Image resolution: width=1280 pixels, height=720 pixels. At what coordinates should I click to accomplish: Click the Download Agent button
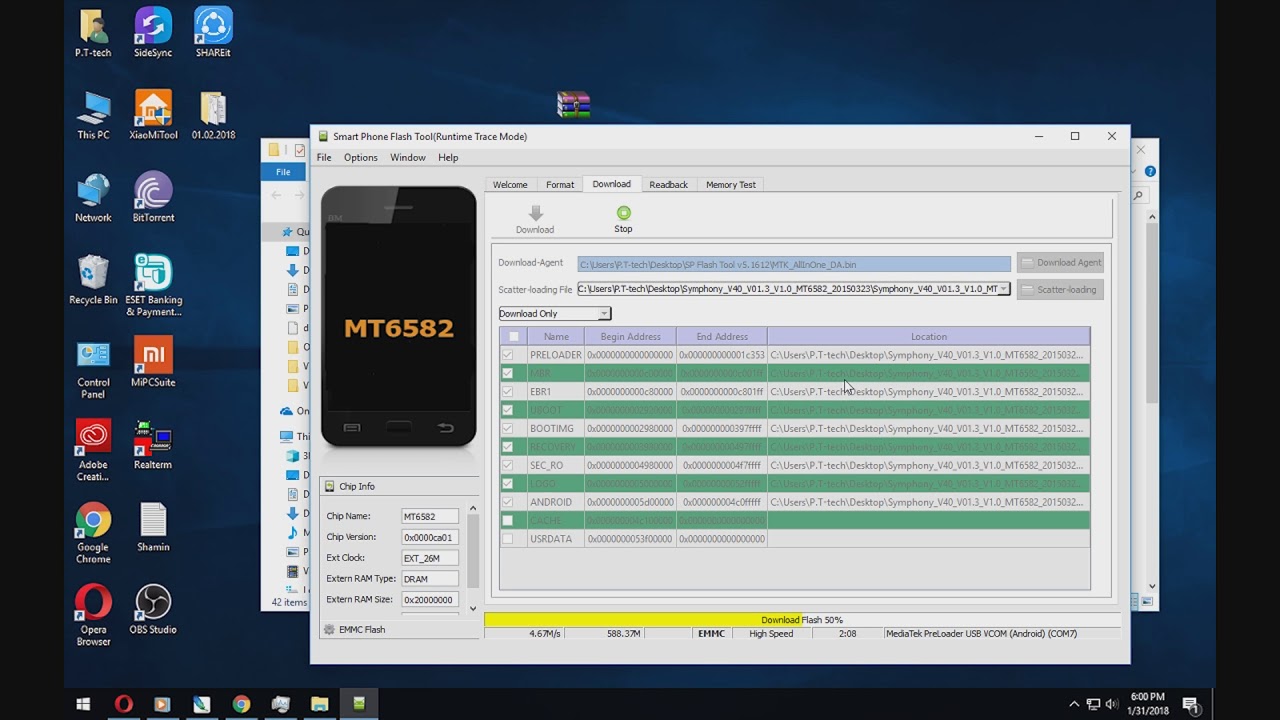[1060, 263]
